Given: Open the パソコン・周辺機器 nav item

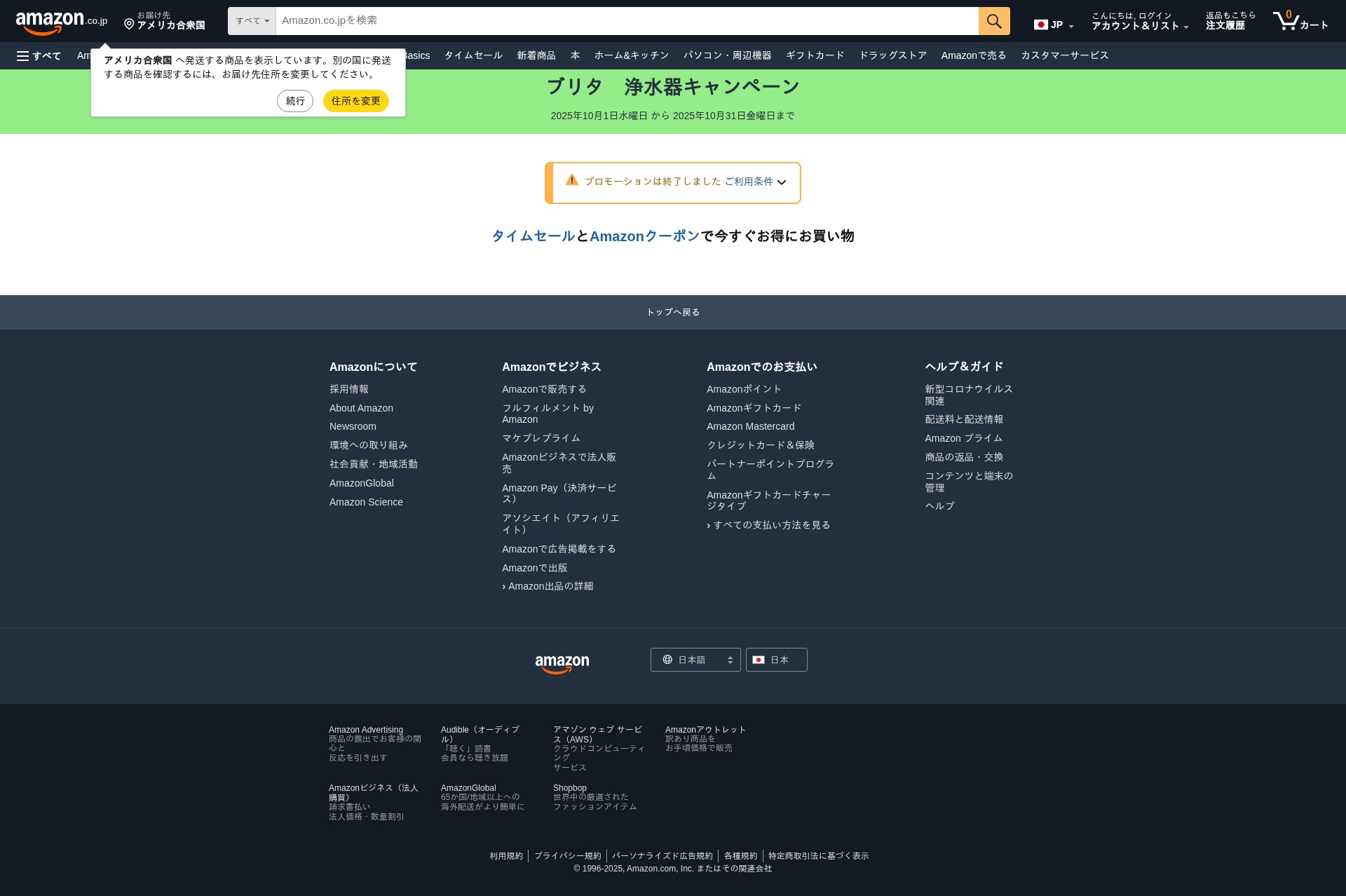Looking at the screenshot, I should pyautogui.click(x=728, y=55).
